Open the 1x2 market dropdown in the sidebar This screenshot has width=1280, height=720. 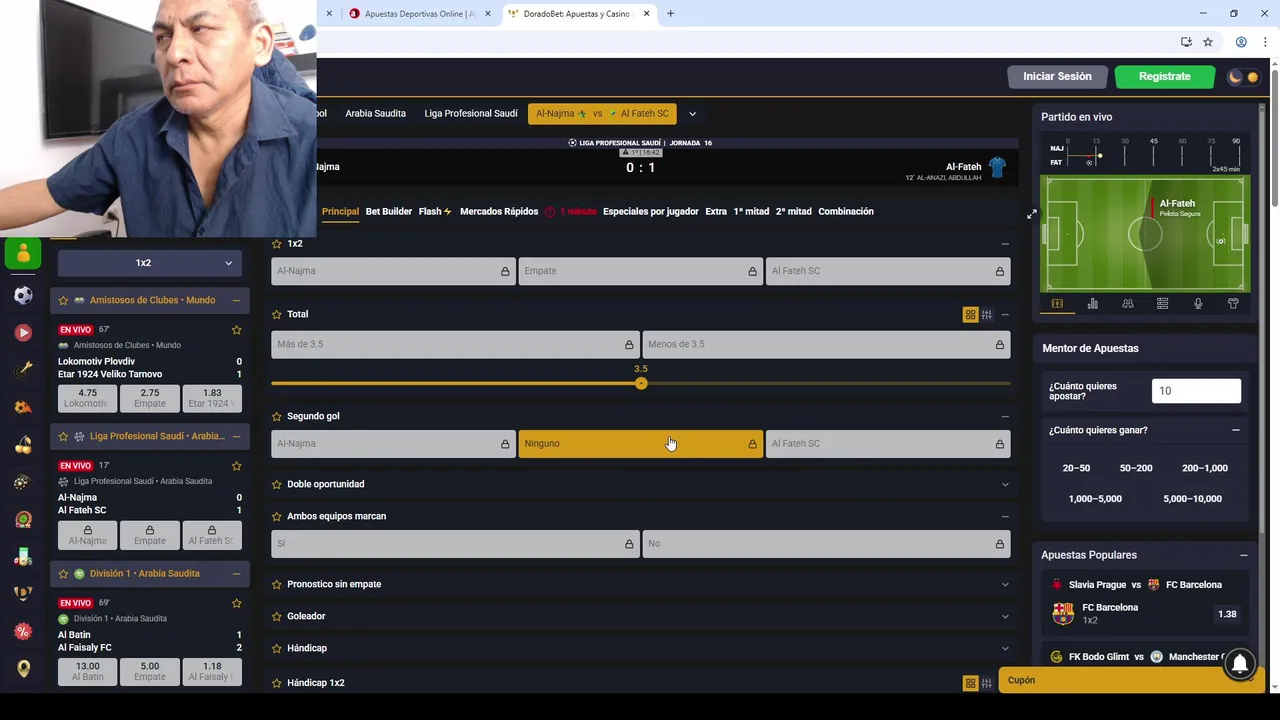[x=150, y=263]
